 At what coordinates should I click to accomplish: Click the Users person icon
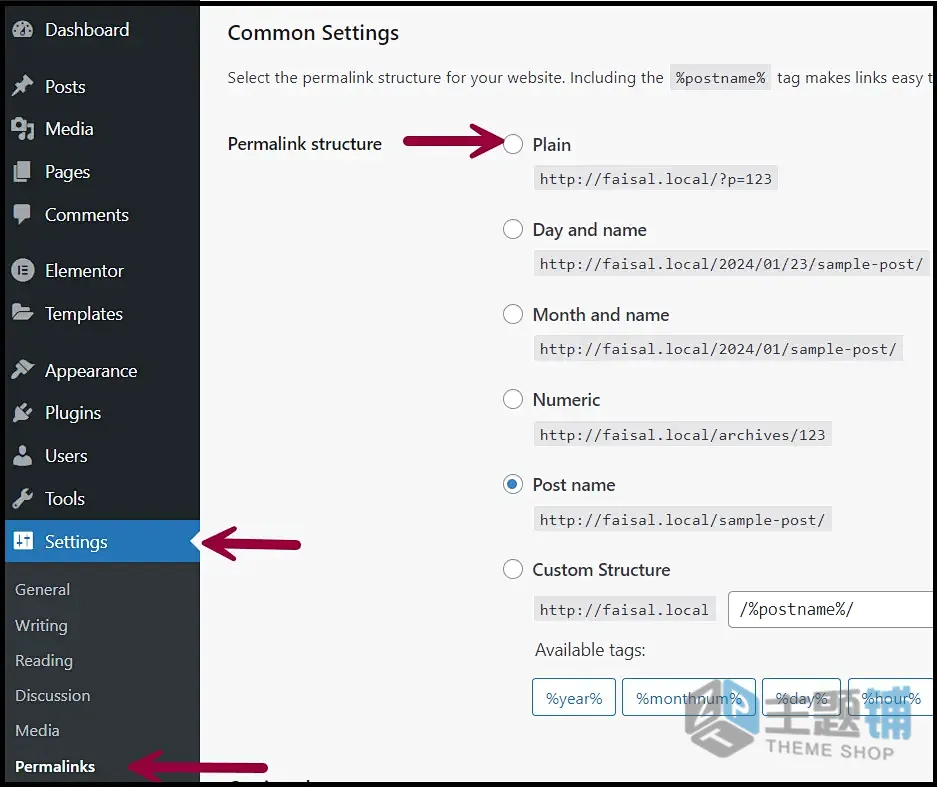click(x=23, y=455)
